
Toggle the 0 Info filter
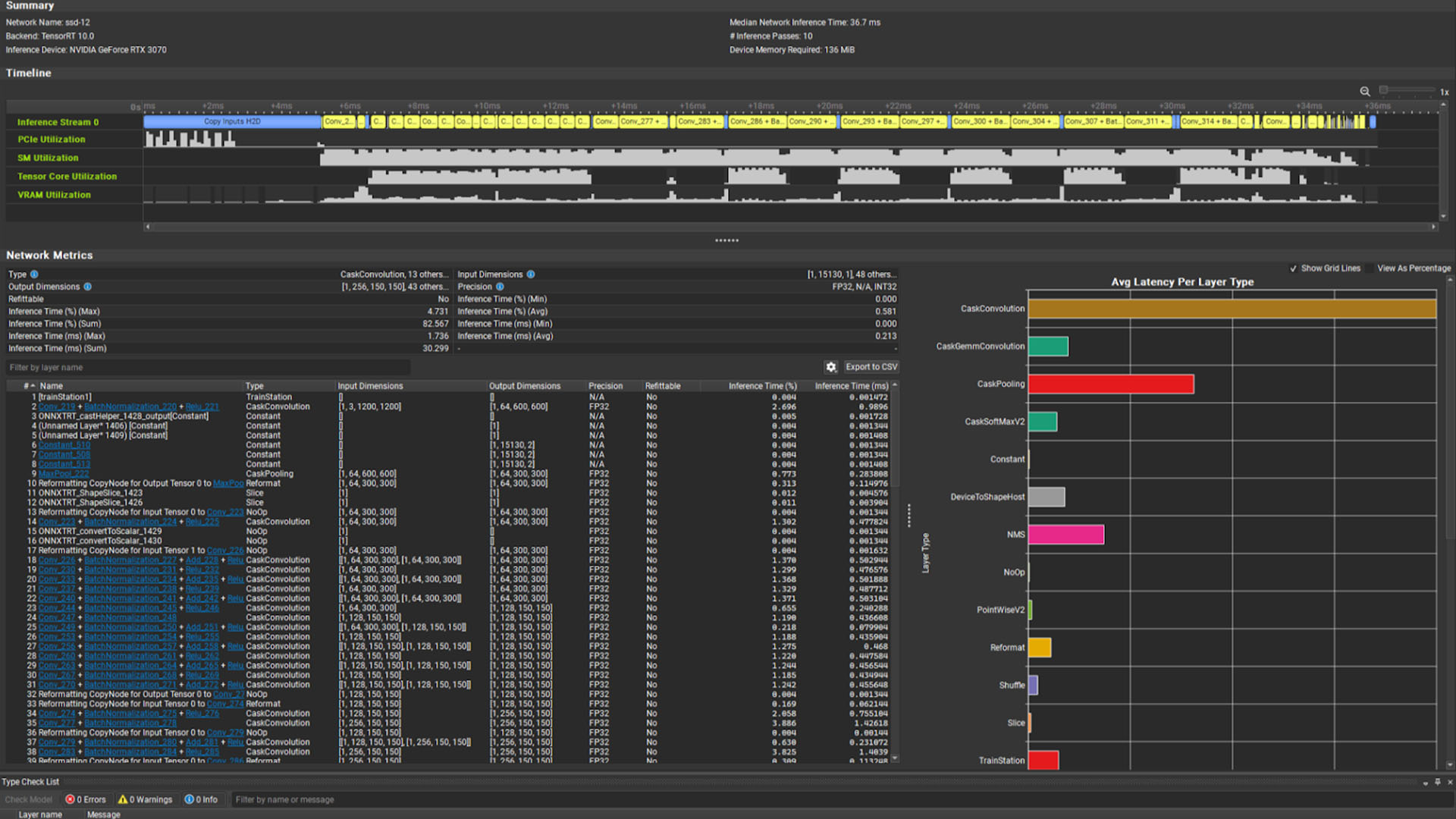201,799
